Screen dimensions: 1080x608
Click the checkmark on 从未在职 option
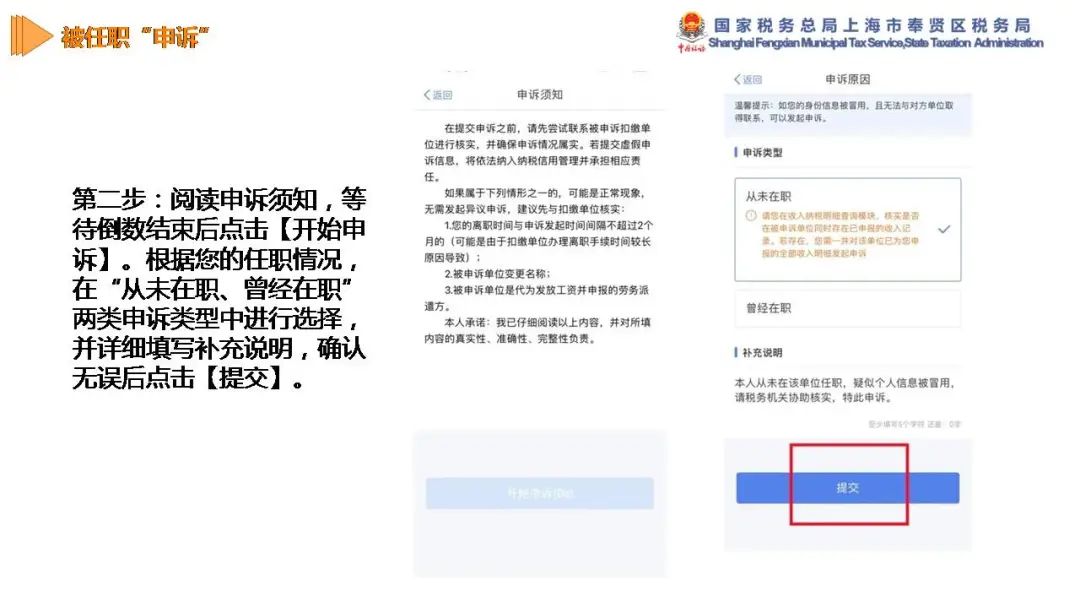(x=944, y=229)
